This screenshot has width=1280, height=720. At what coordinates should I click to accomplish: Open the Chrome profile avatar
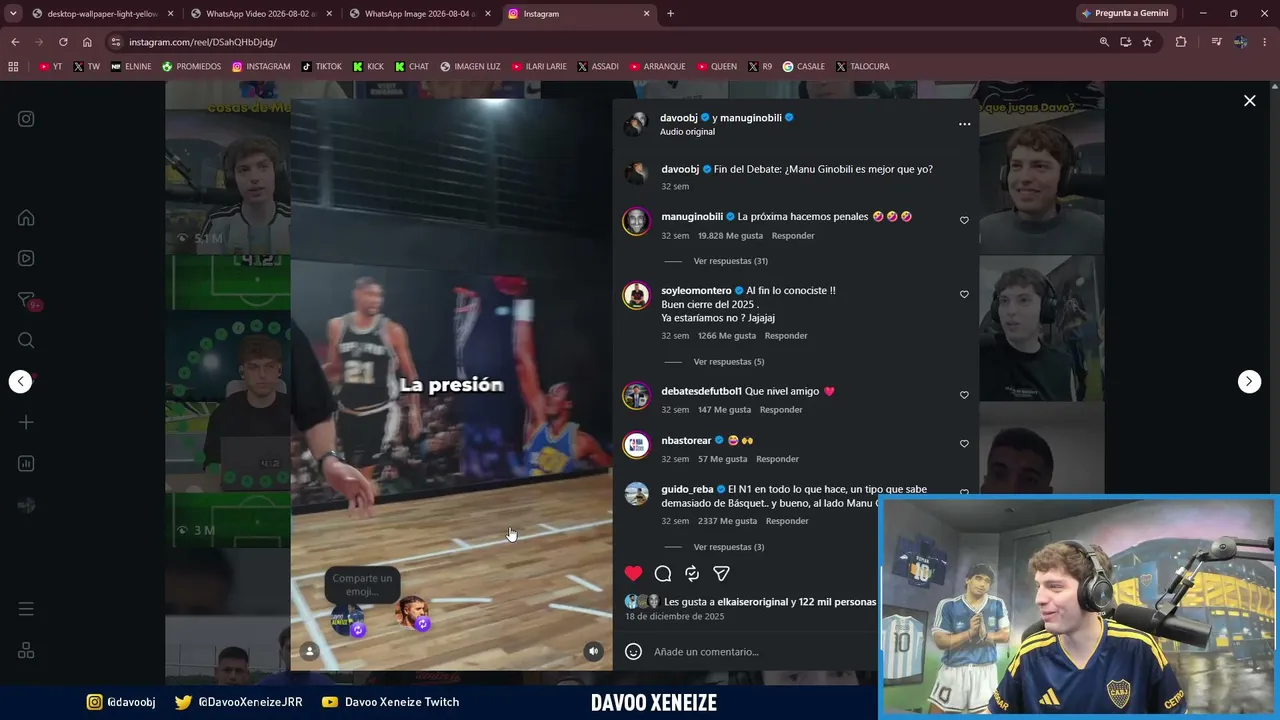point(1241,42)
